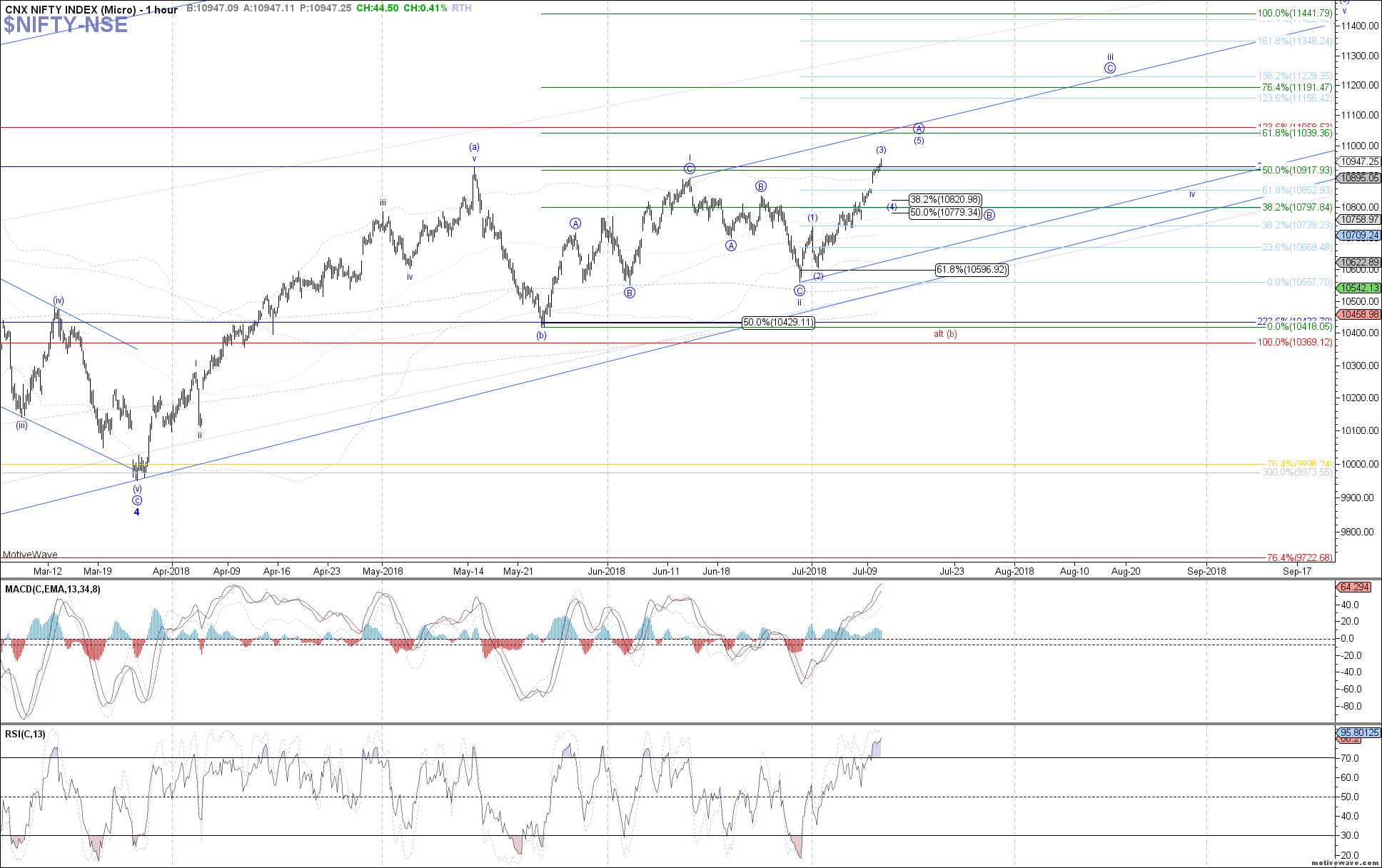Select the bid value B:10947.09 in header
This screenshot has height=868, width=1382.
click(x=213, y=8)
